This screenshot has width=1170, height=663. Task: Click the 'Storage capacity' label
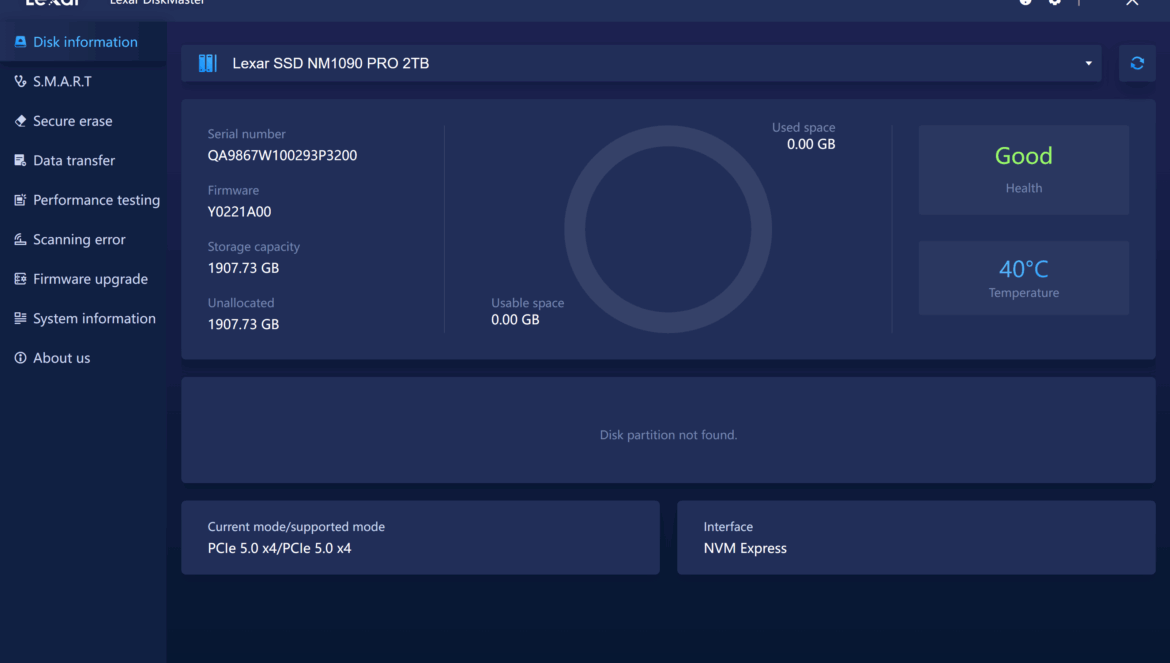coord(254,247)
